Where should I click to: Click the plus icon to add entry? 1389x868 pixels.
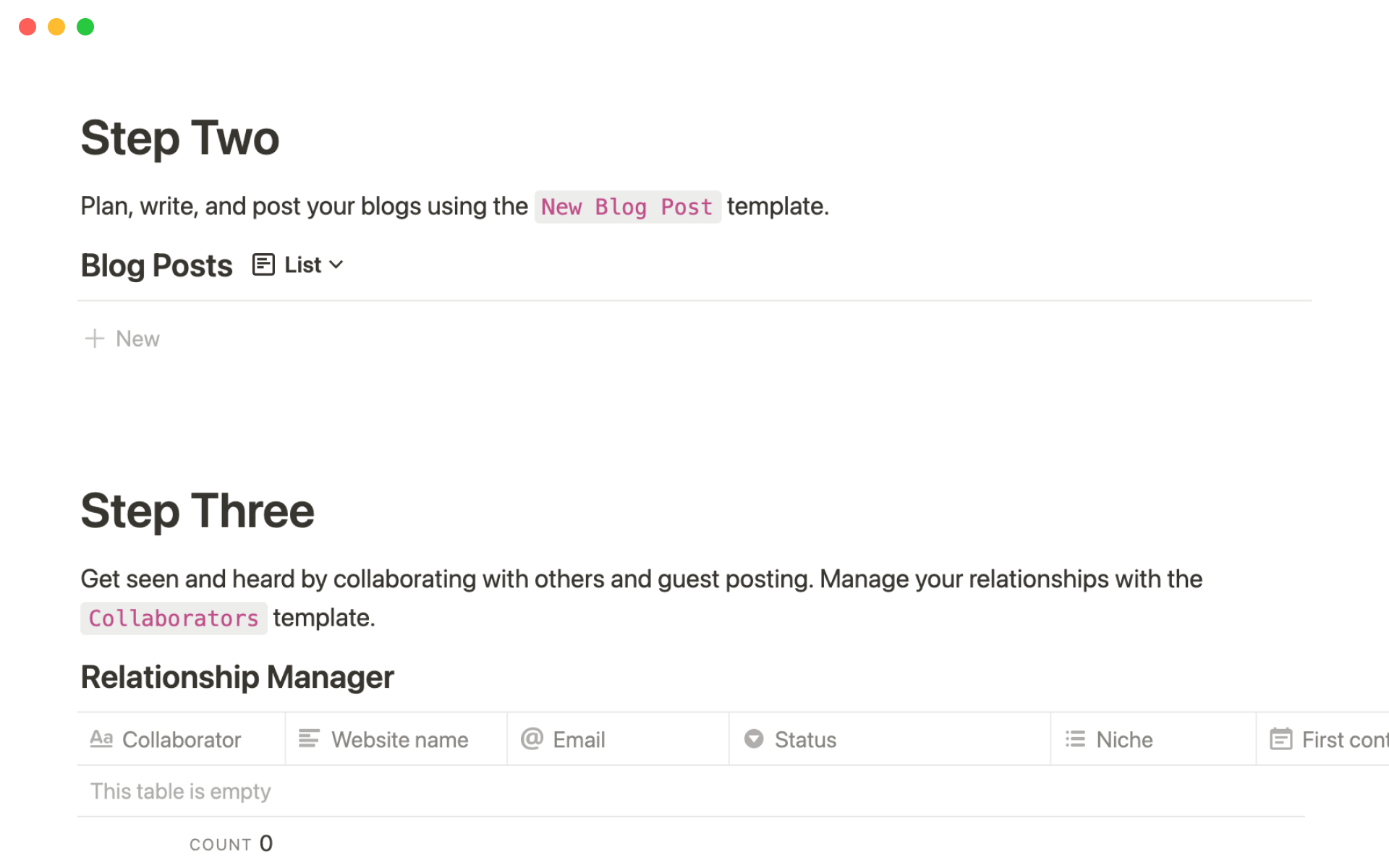[94, 339]
